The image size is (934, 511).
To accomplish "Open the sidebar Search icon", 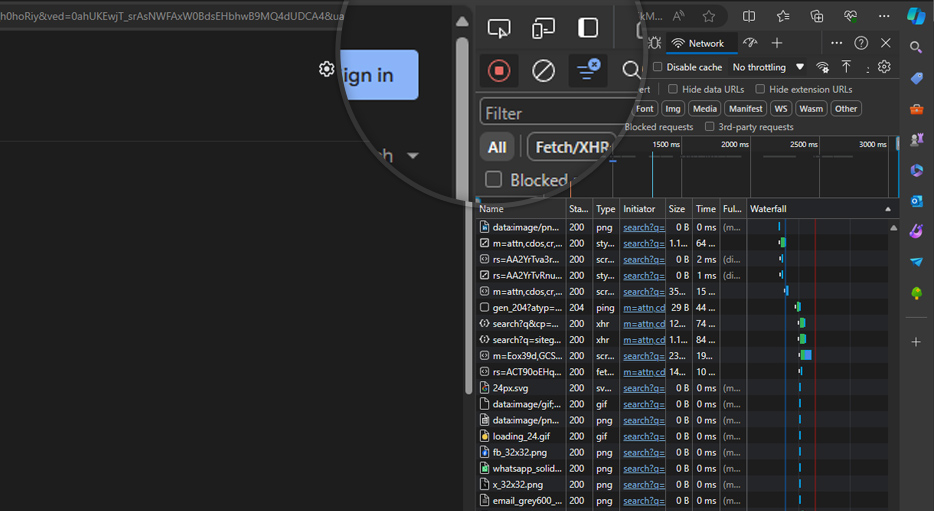I will 916,47.
